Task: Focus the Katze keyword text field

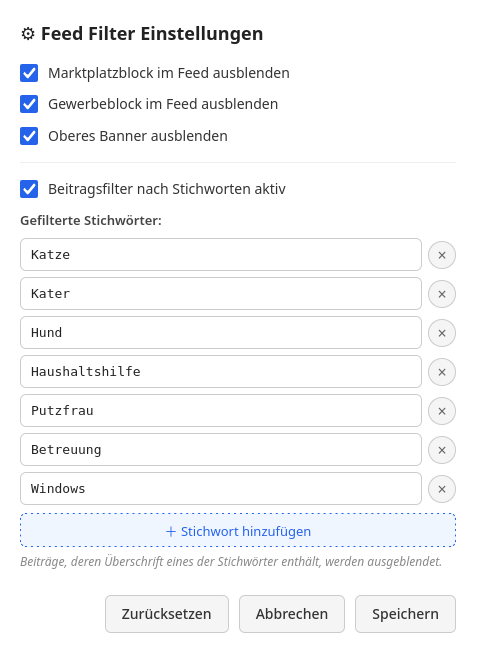Action: (x=221, y=255)
